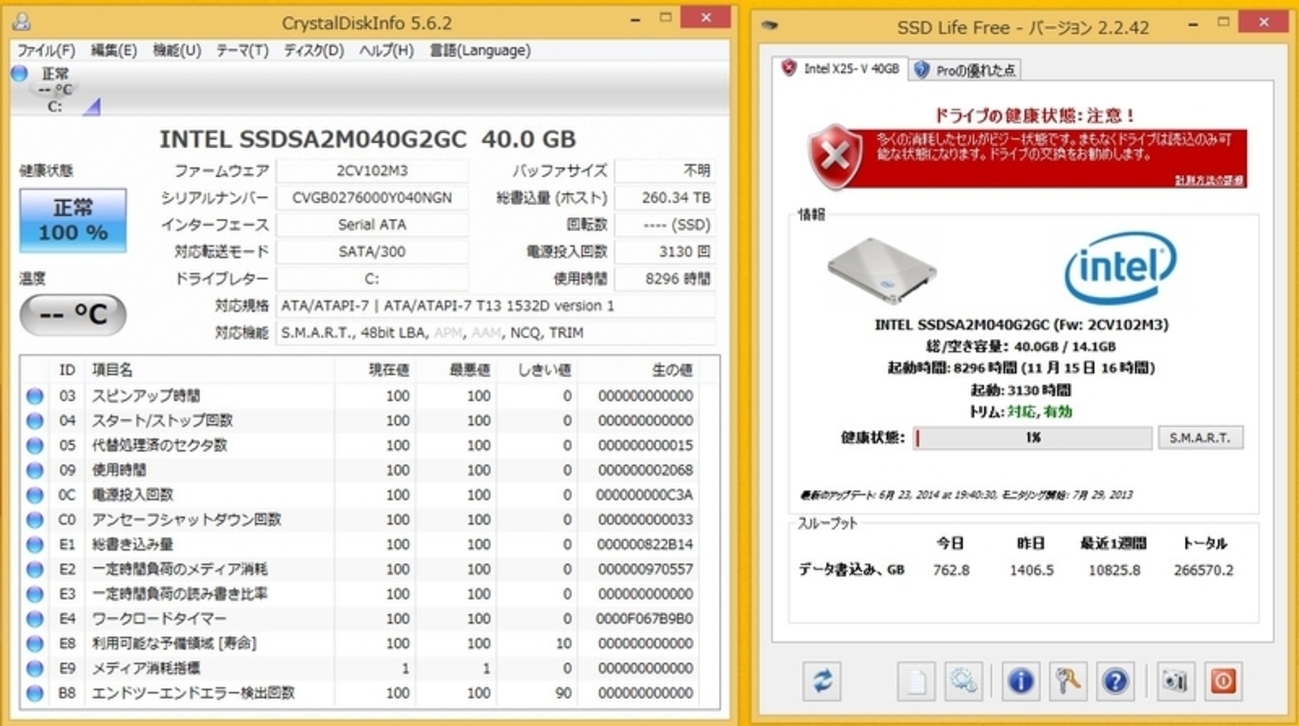Image resolution: width=1299 pixels, height=726 pixels.
Task: Click the status dot for スピンアップ時間 row
Action: (x=35, y=396)
